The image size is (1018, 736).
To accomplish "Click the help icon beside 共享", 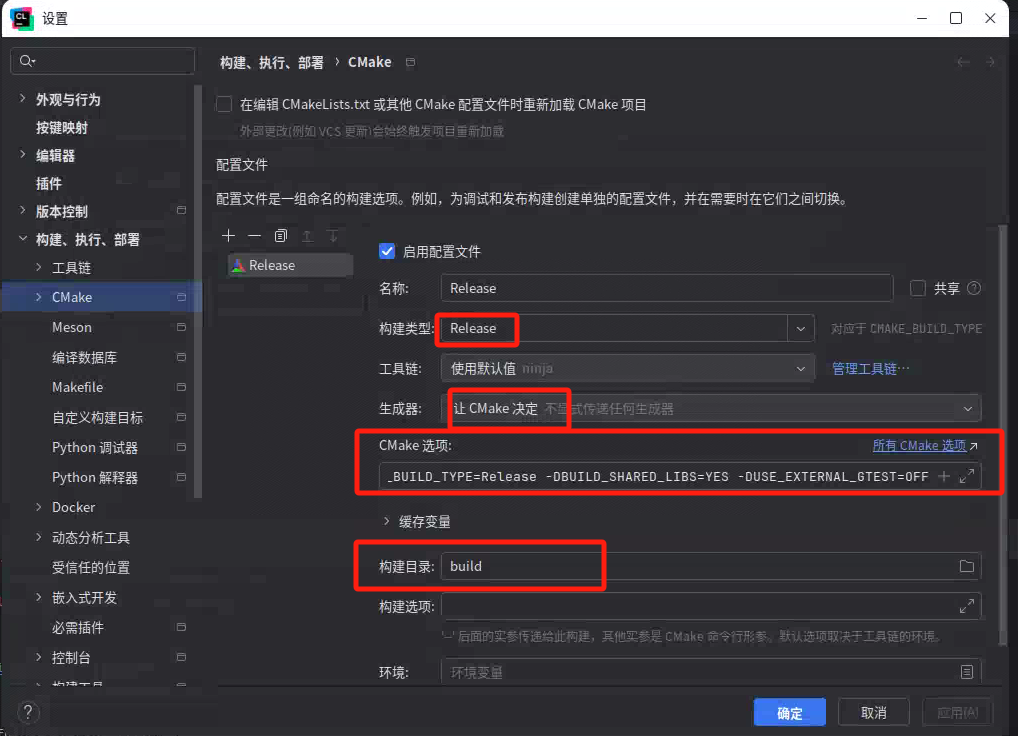I will [974, 288].
